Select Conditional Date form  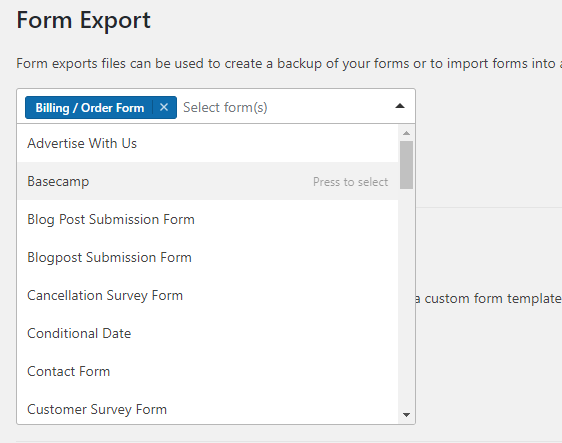[x=208, y=333]
